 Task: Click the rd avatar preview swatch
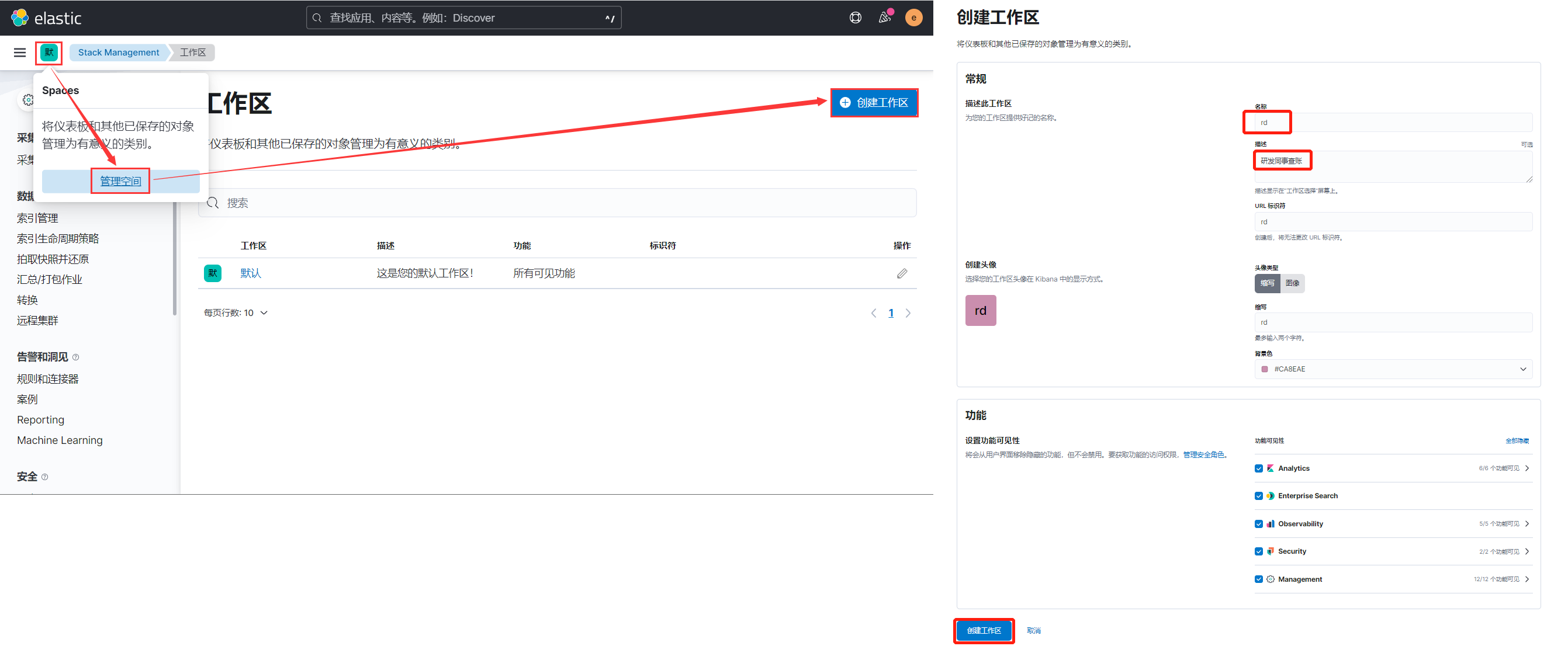pos(981,310)
